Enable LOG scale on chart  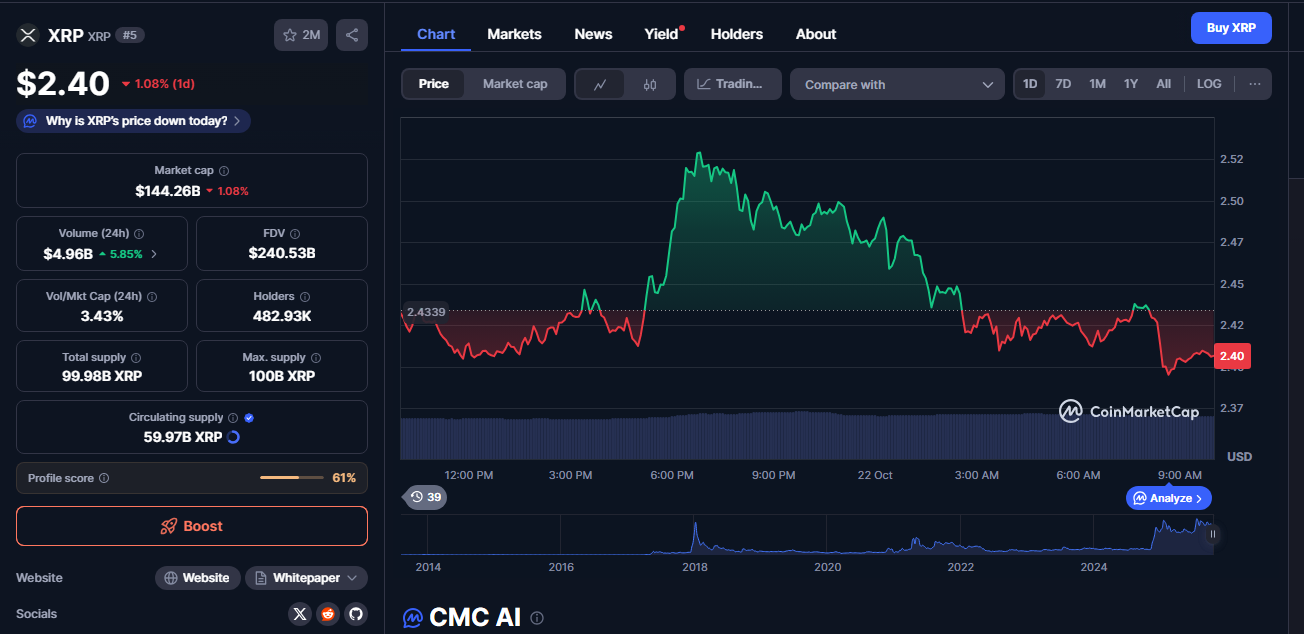(1209, 84)
